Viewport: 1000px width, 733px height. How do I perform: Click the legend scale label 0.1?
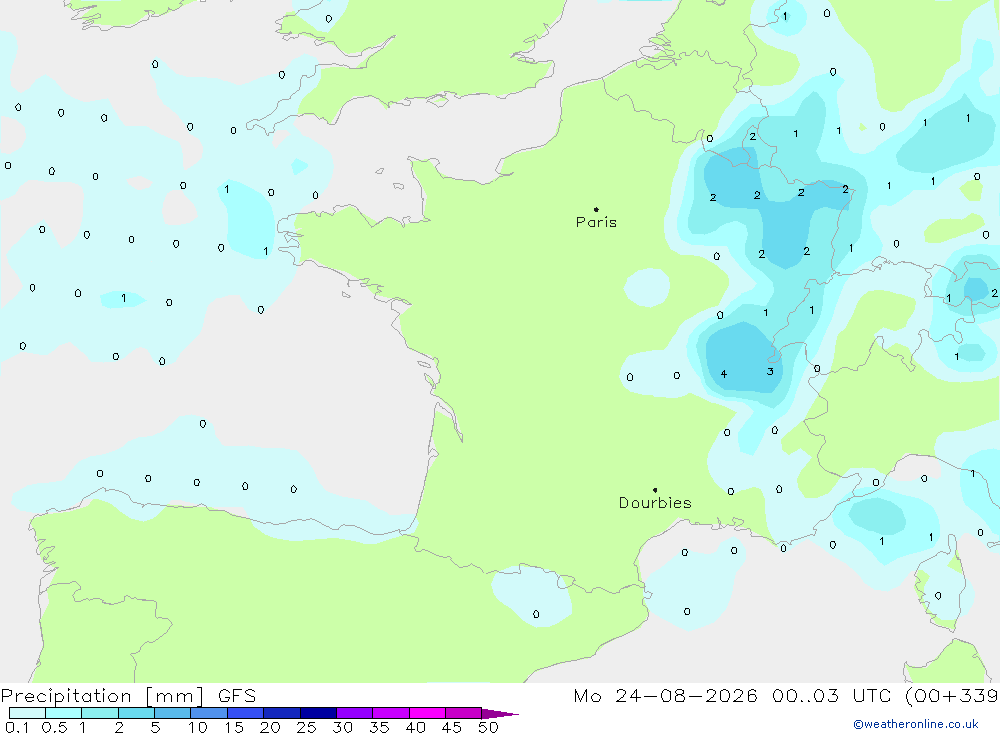point(17,727)
